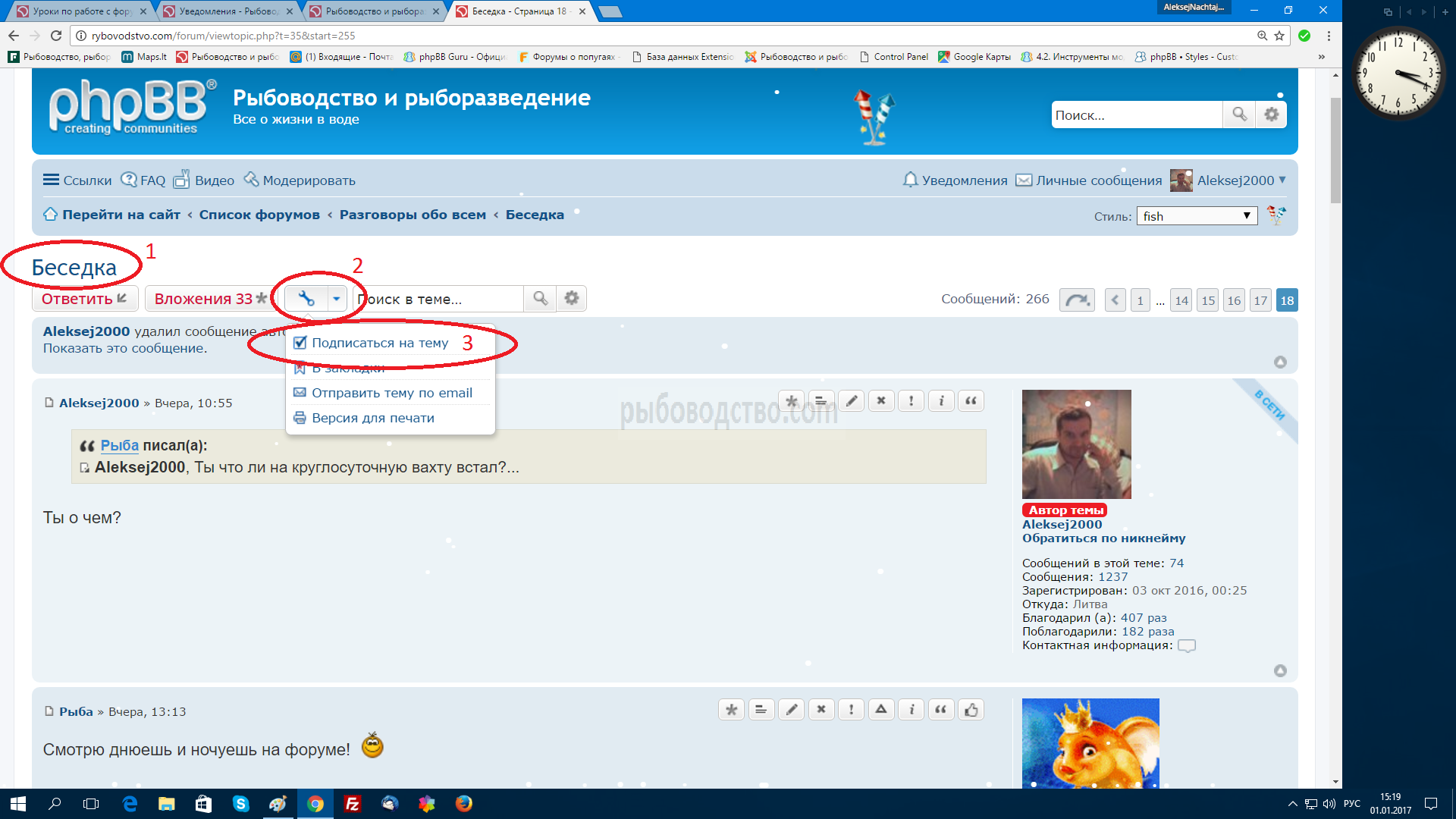1456x819 pixels.
Task: Open Skype from Windows taskbar
Action: pyautogui.click(x=240, y=804)
